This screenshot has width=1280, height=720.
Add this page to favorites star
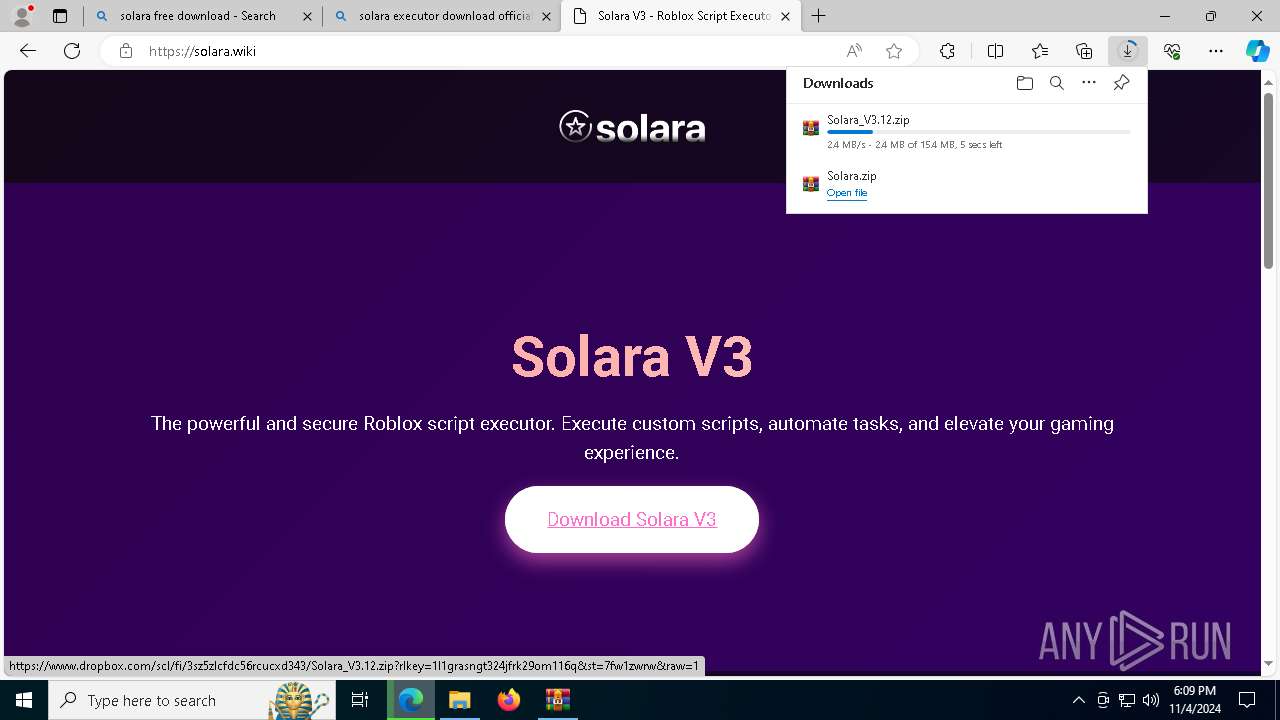(x=894, y=51)
